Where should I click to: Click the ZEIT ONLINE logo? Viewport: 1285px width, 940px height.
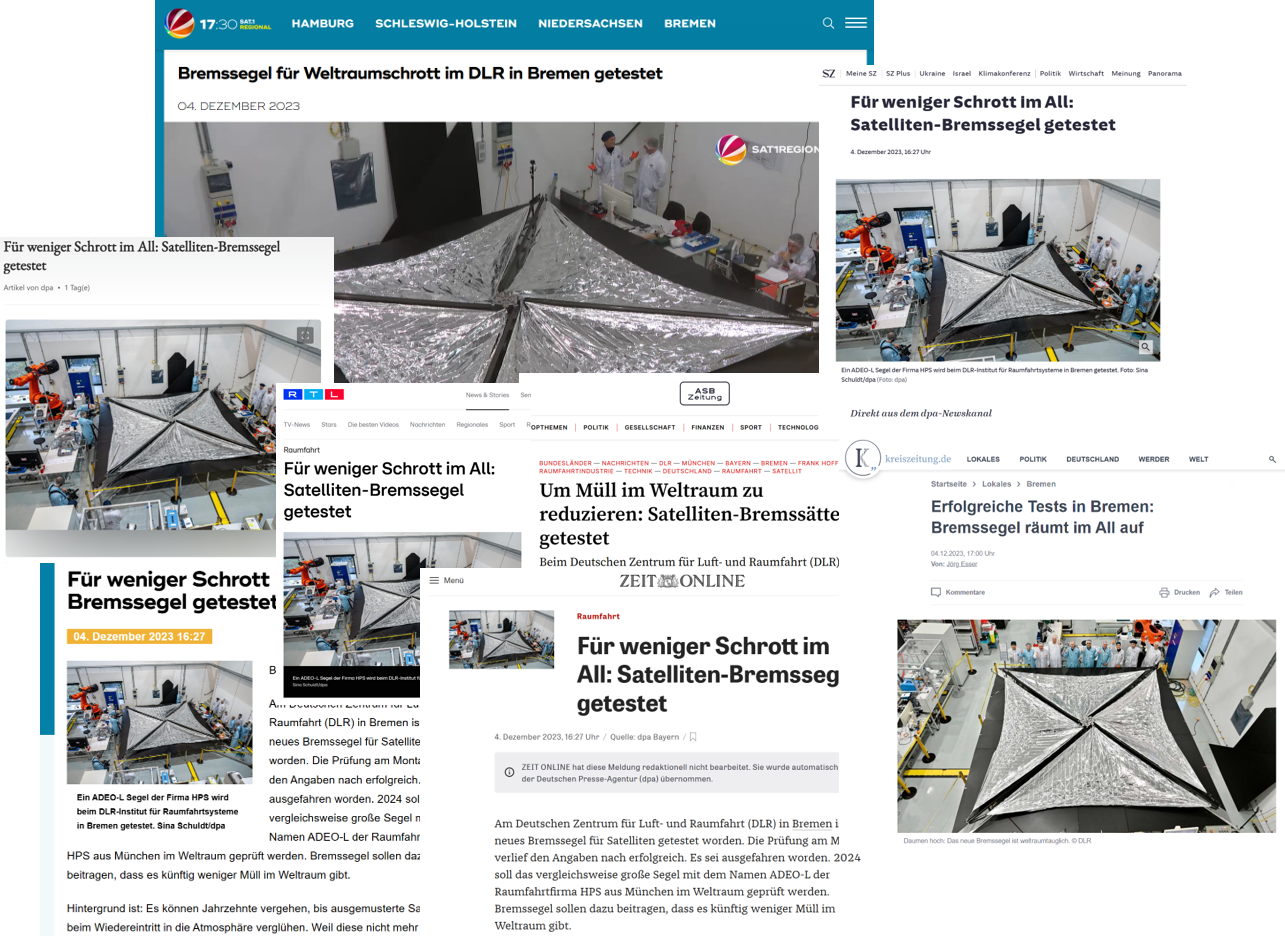coord(682,581)
